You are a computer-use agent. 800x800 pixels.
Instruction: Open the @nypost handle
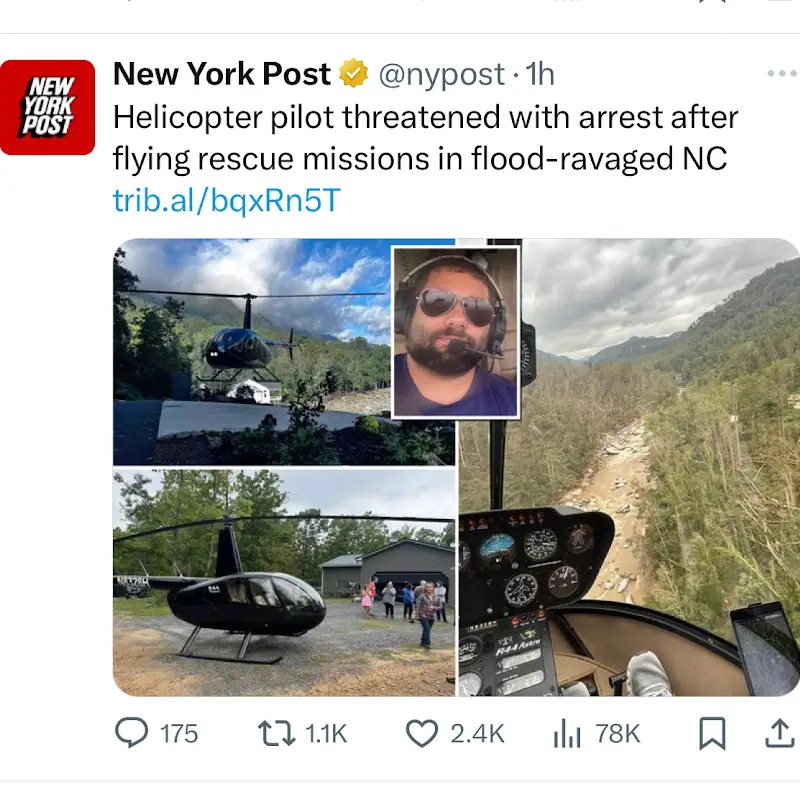pos(441,74)
